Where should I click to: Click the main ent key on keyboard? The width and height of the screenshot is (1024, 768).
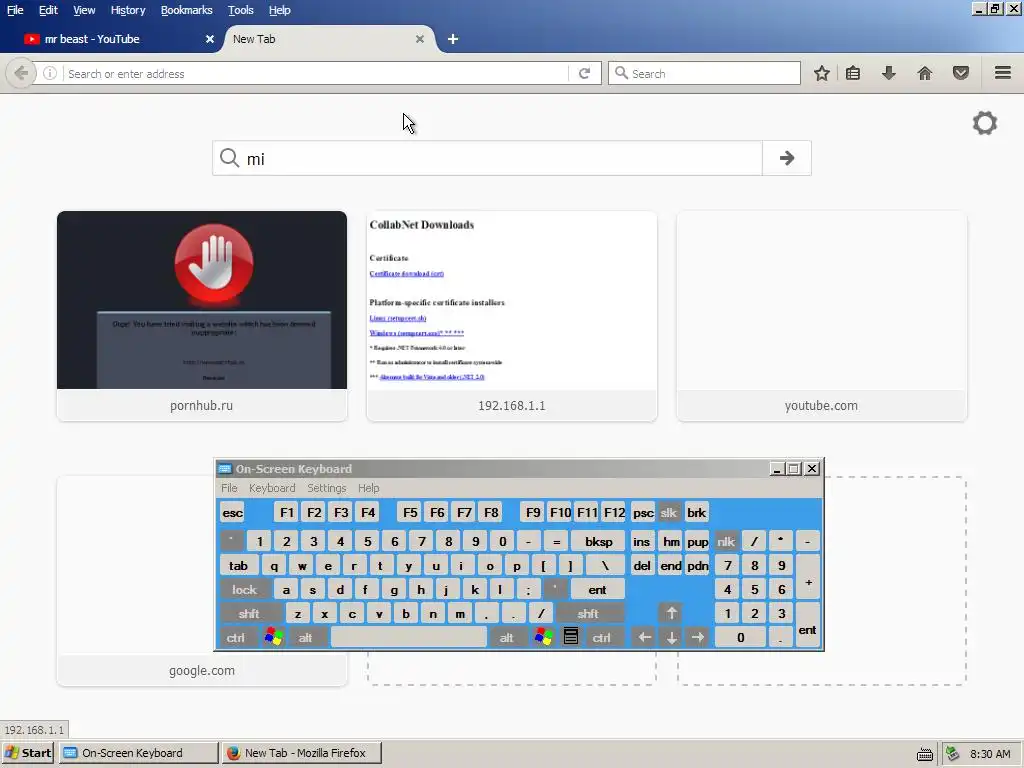click(598, 589)
